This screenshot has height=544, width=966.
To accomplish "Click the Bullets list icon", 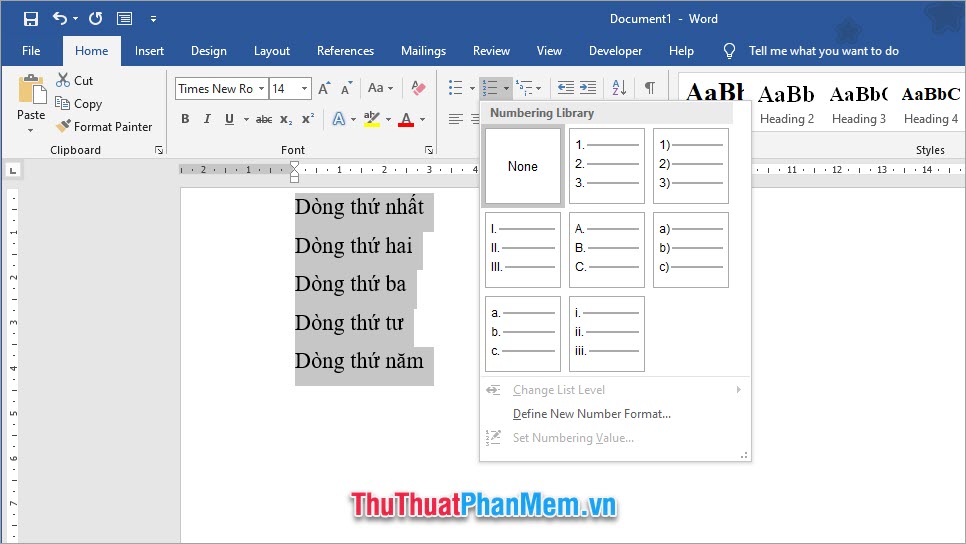I will pyautogui.click(x=456, y=87).
